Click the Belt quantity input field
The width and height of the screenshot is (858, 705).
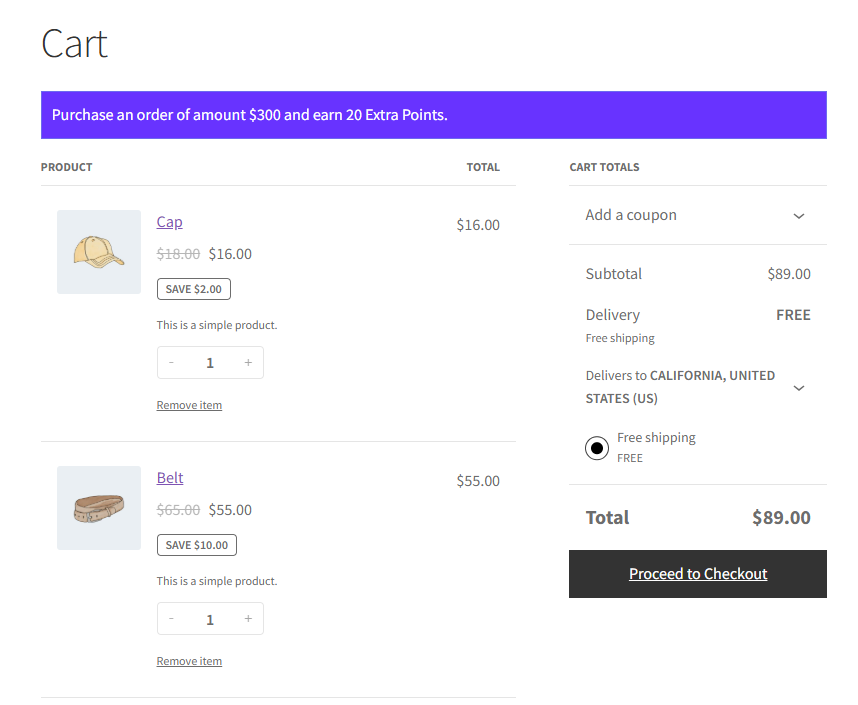(210, 619)
